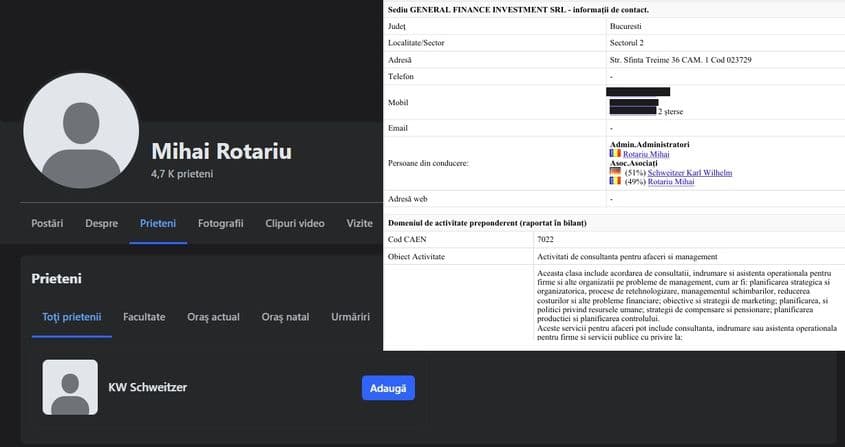Screen dimensions: 845x447
Task: Click the '2 șterse' mobile note
Action: [670, 112]
